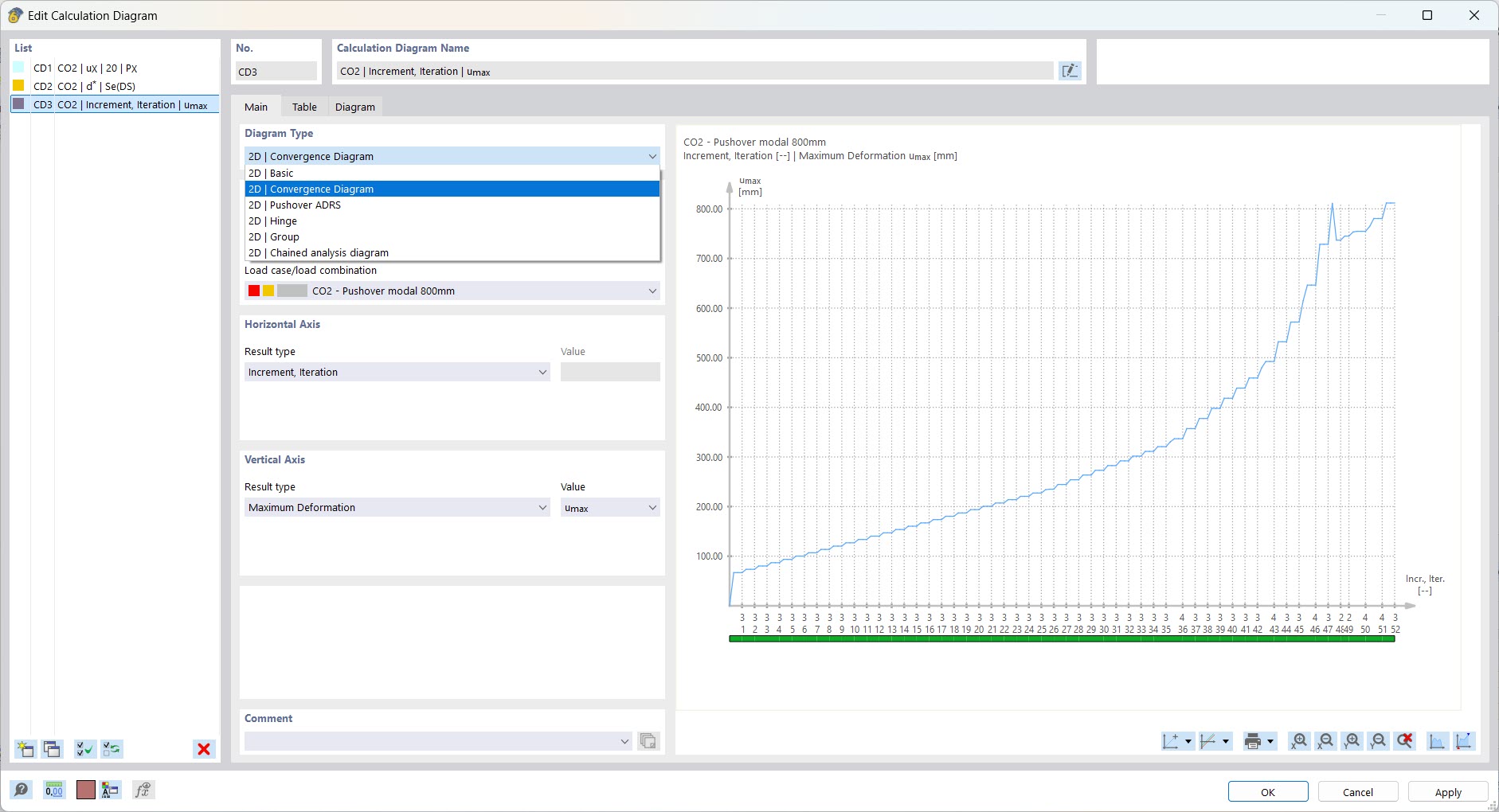Zoom in on Y axis
Screen dimensions: 1499x812
(x=1352, y=741)
